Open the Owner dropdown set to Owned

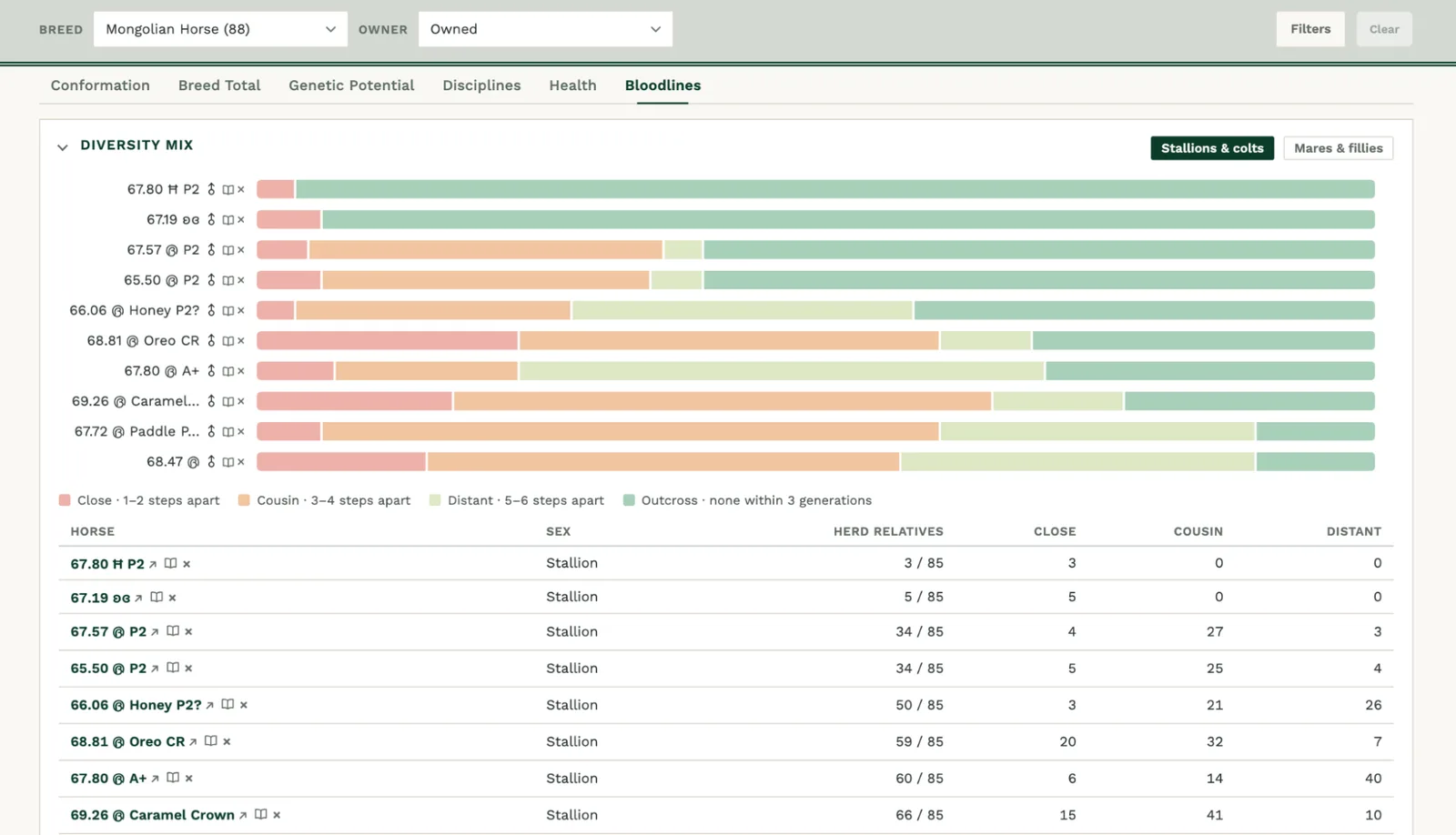tap(545, 29)
